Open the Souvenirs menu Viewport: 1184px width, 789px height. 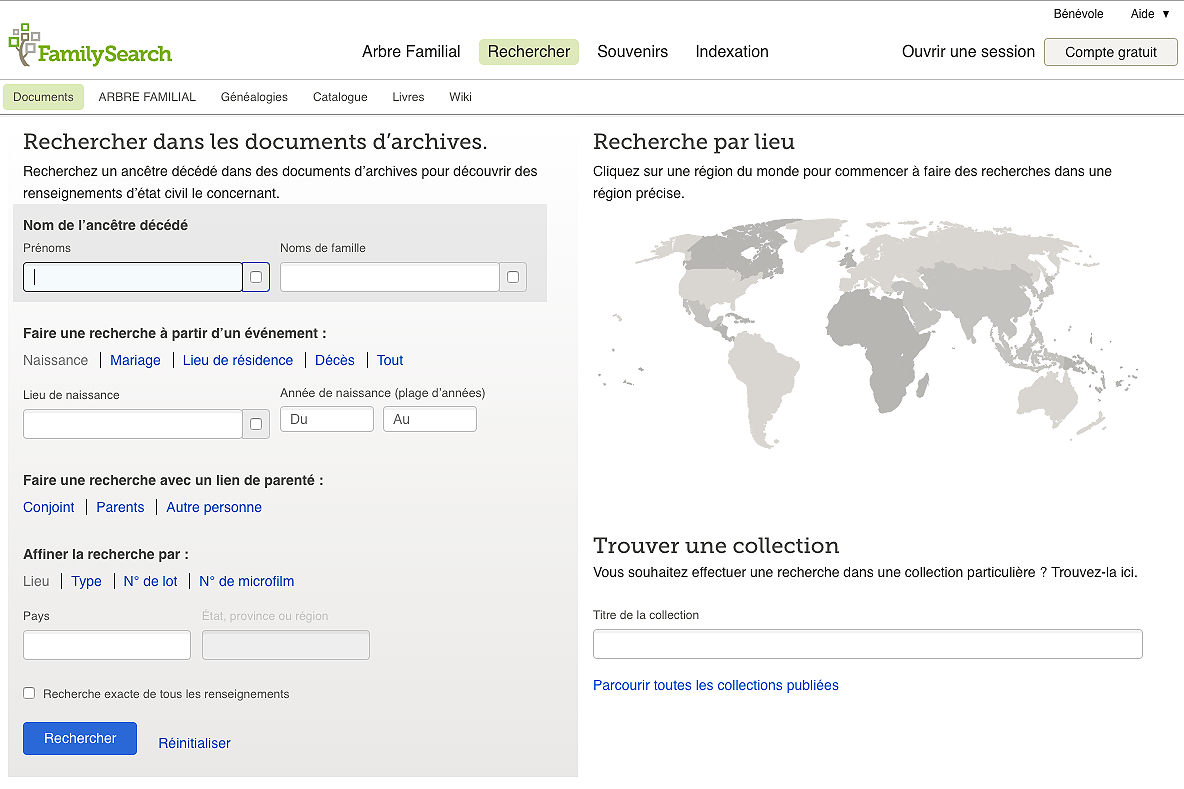(x=633, y=51)
